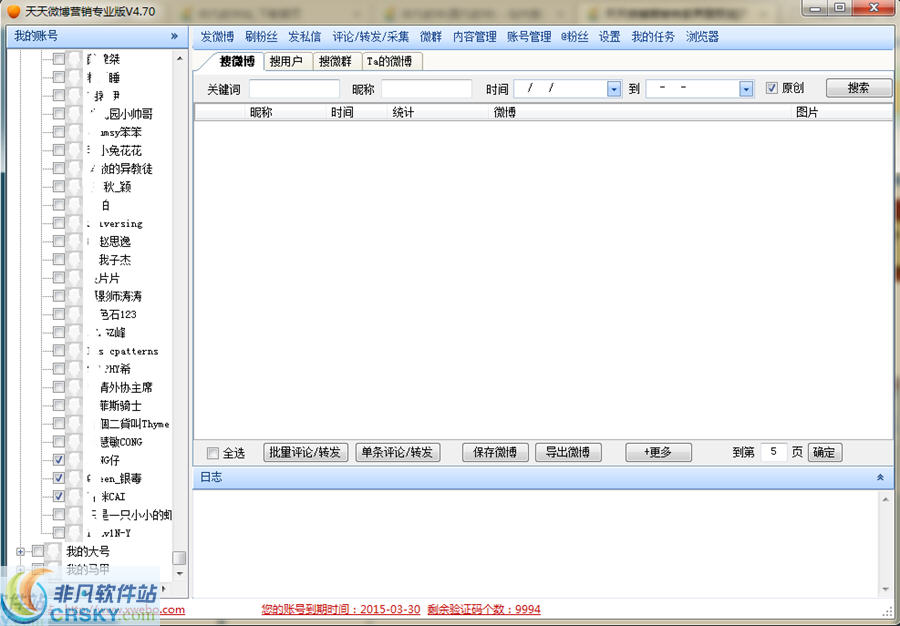Open the end date dropdown after 到
The height and width of the screenshot is (626, 900).
pyautogui.click(x=745, y=89)
